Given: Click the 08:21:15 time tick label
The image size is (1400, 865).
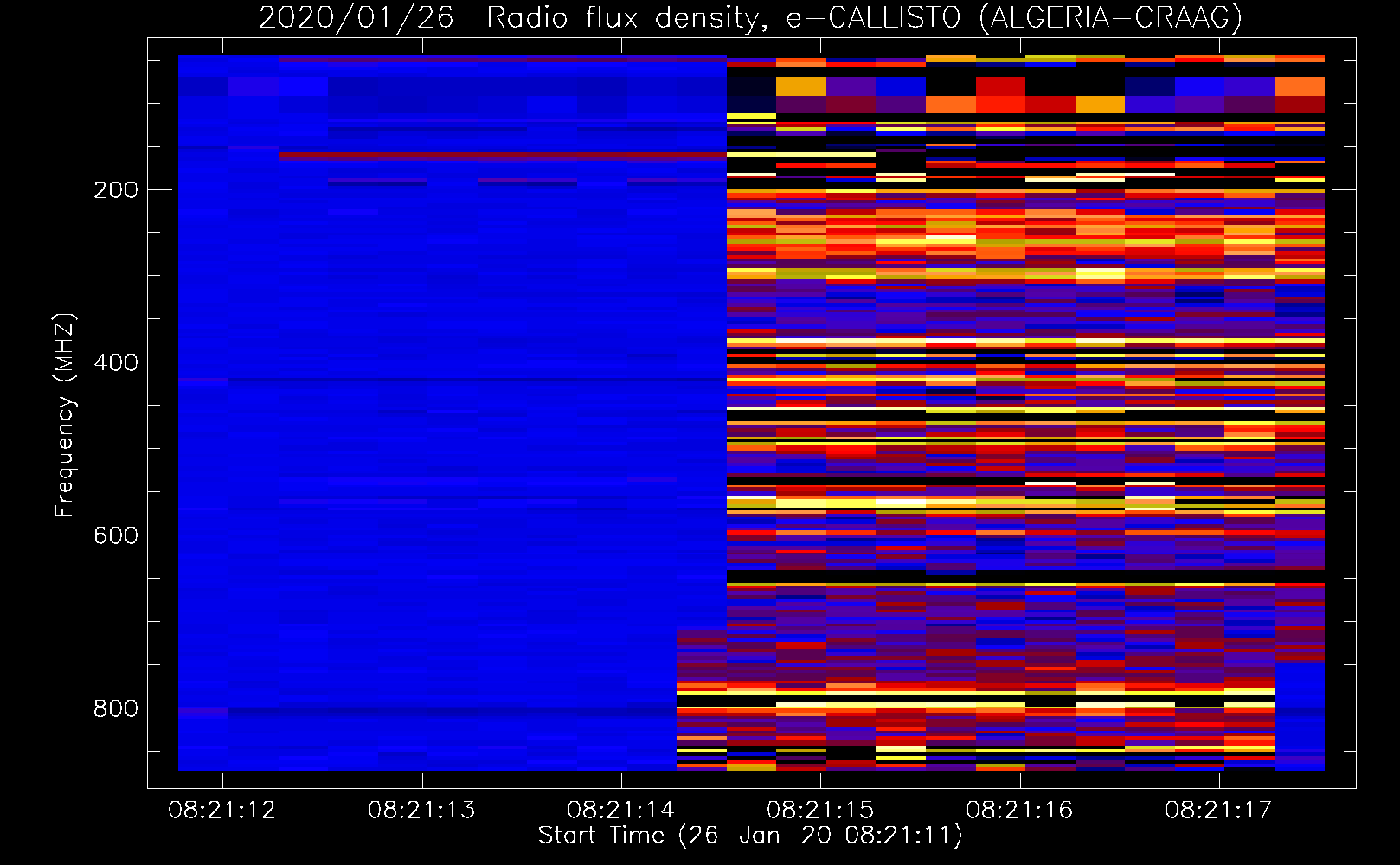Looking at the screenshot, I should coord(820,810).
